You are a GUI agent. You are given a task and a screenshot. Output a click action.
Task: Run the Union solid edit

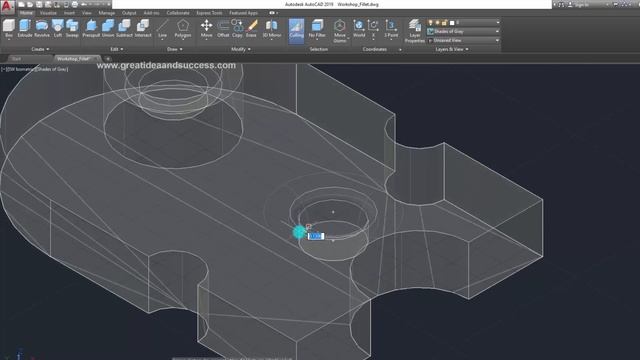[x=108, y=28]
